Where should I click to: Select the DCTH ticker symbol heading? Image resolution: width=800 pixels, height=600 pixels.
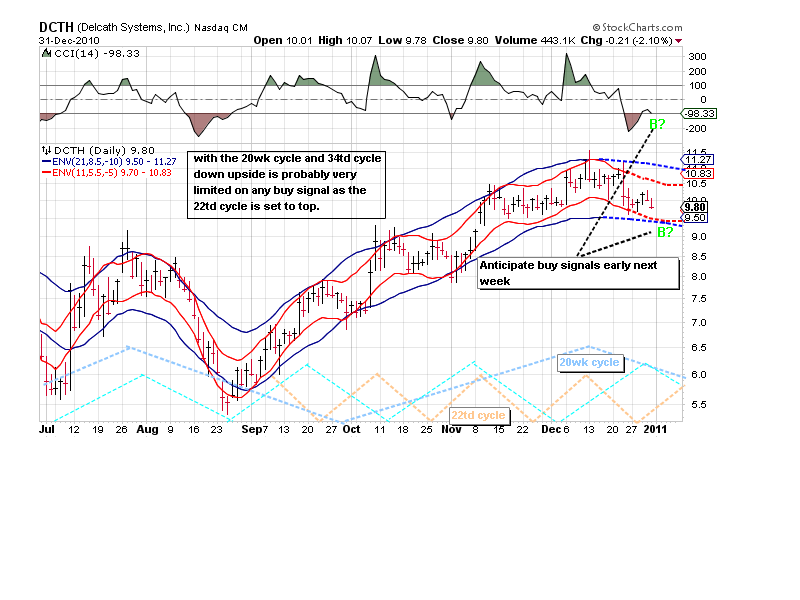point(56,27)
